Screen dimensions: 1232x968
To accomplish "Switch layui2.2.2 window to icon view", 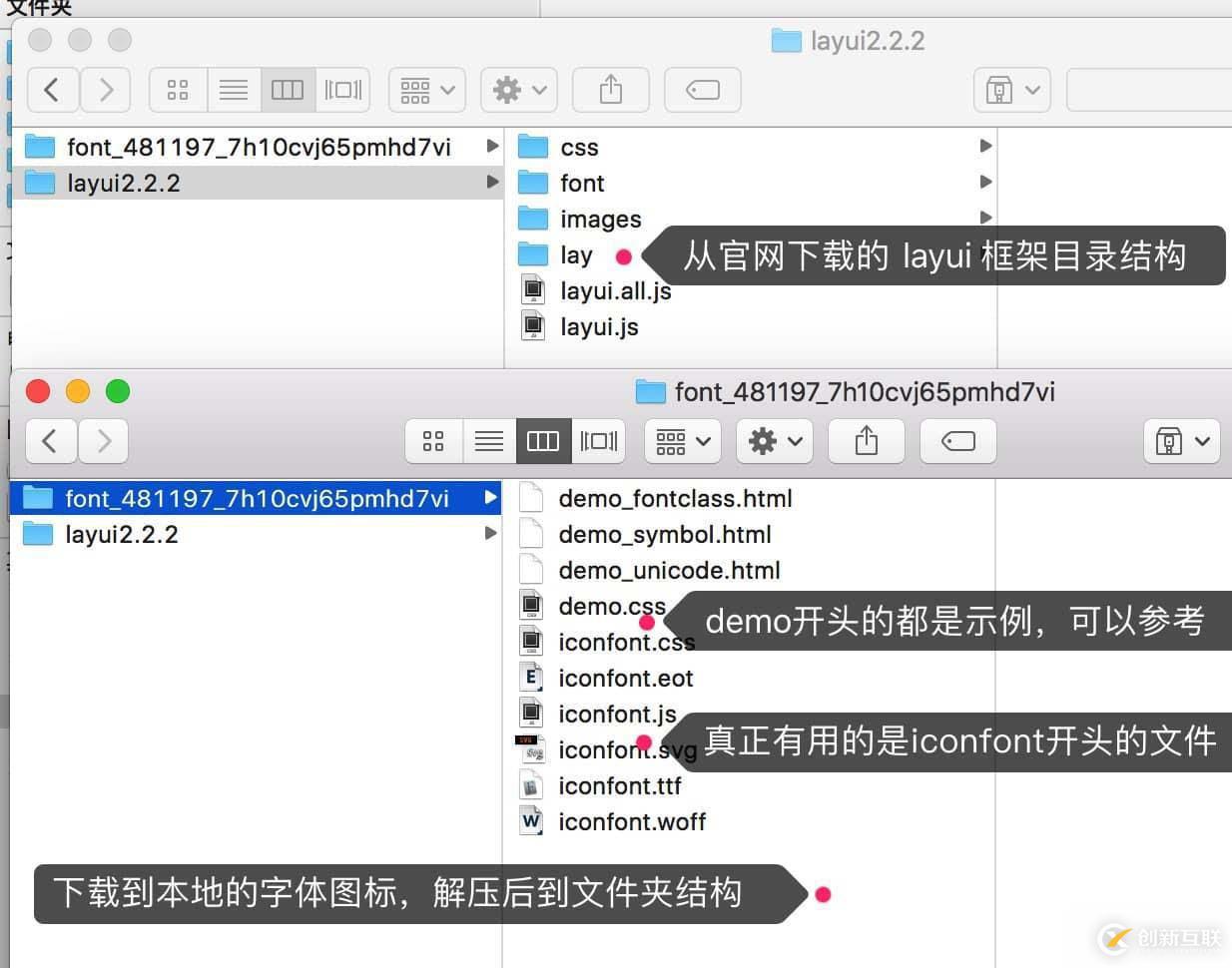I will pyautogui.click(x=178, y=90).
